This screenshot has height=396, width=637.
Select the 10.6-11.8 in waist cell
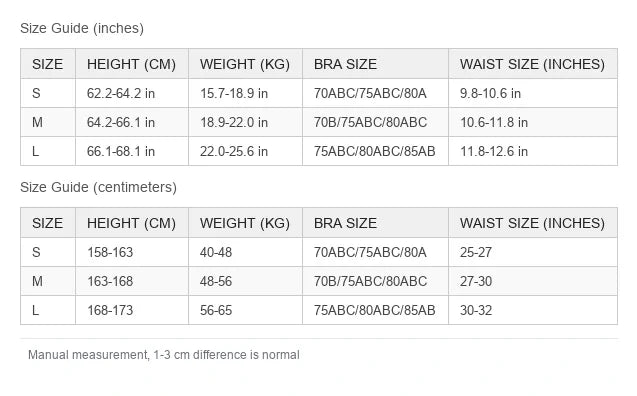coord(533,122)
